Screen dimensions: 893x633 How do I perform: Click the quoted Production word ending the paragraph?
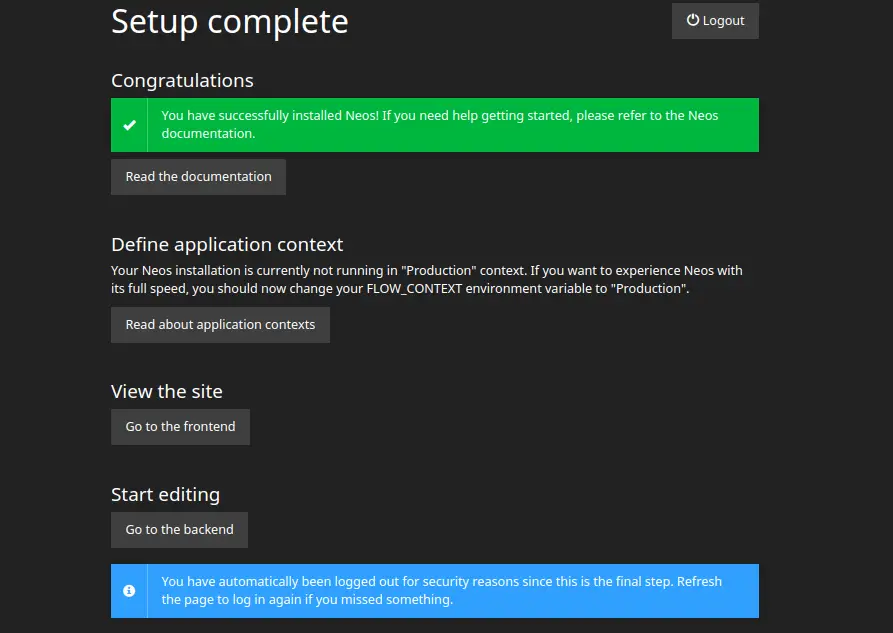[x=648, y=289]
